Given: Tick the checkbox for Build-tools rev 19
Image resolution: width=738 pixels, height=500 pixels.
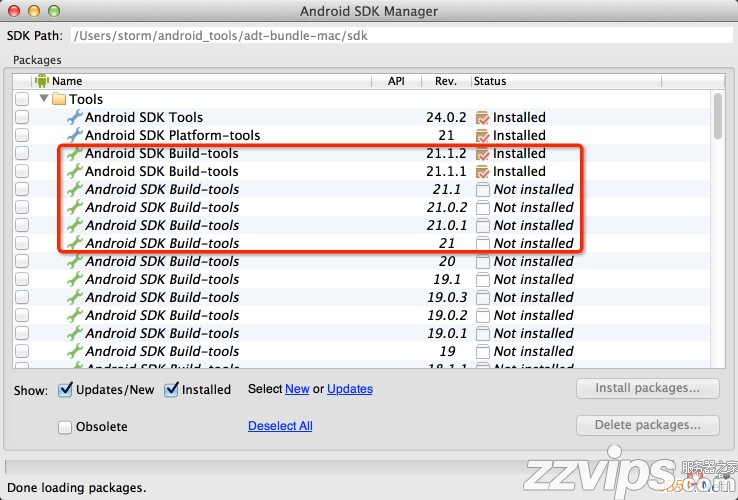Looking at the screenshot, I should point(22,351).
